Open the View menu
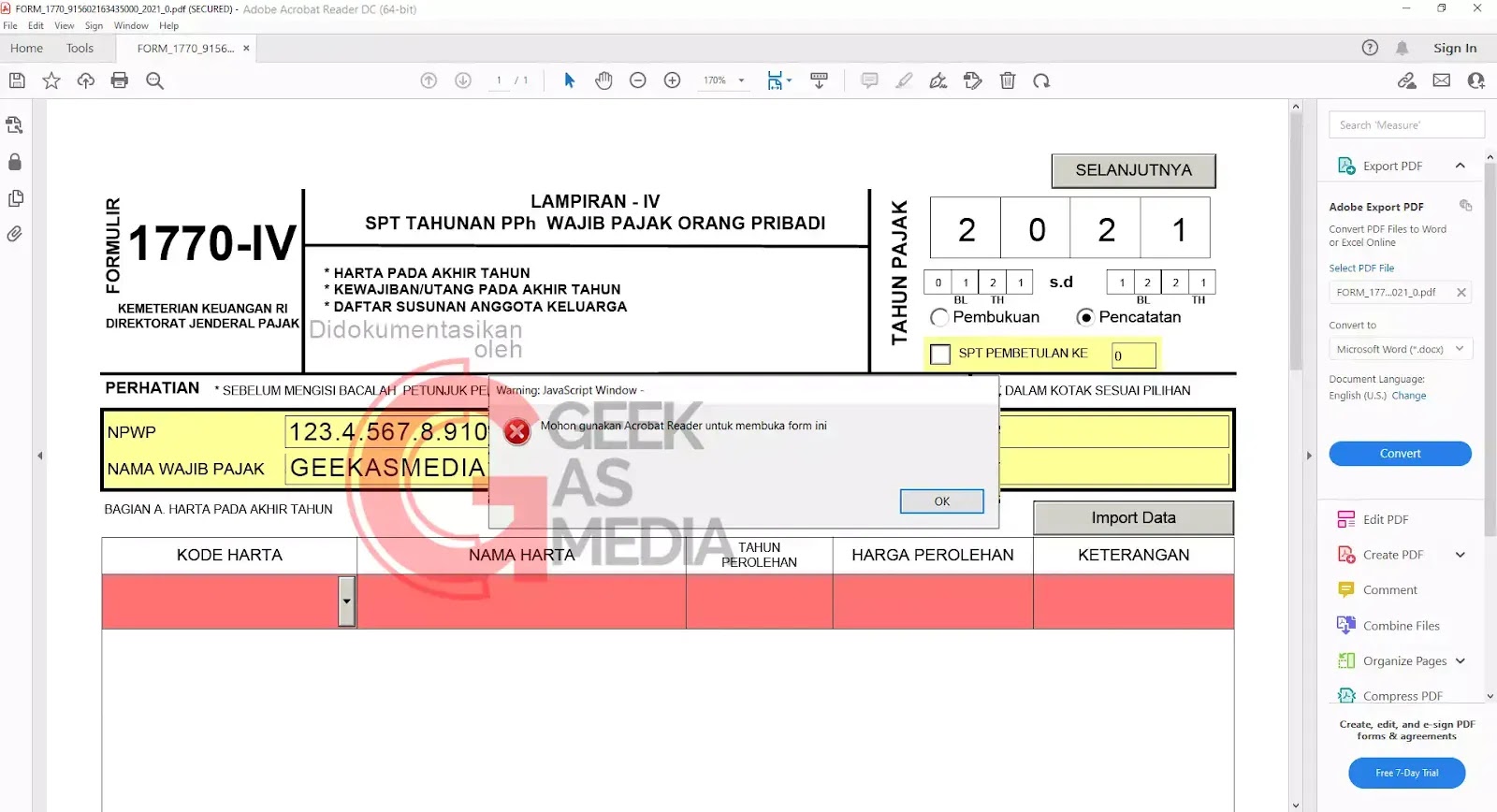The width and height of the screenshot is (1497, 812). click(x=64, y=26)
